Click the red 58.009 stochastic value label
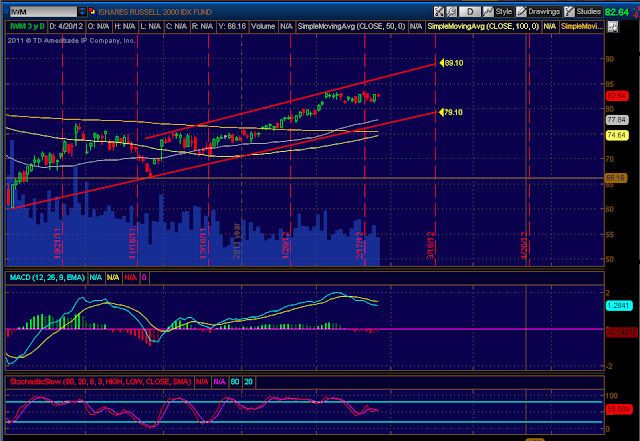Viewport: 640px width, 441px height. (619, 409)
